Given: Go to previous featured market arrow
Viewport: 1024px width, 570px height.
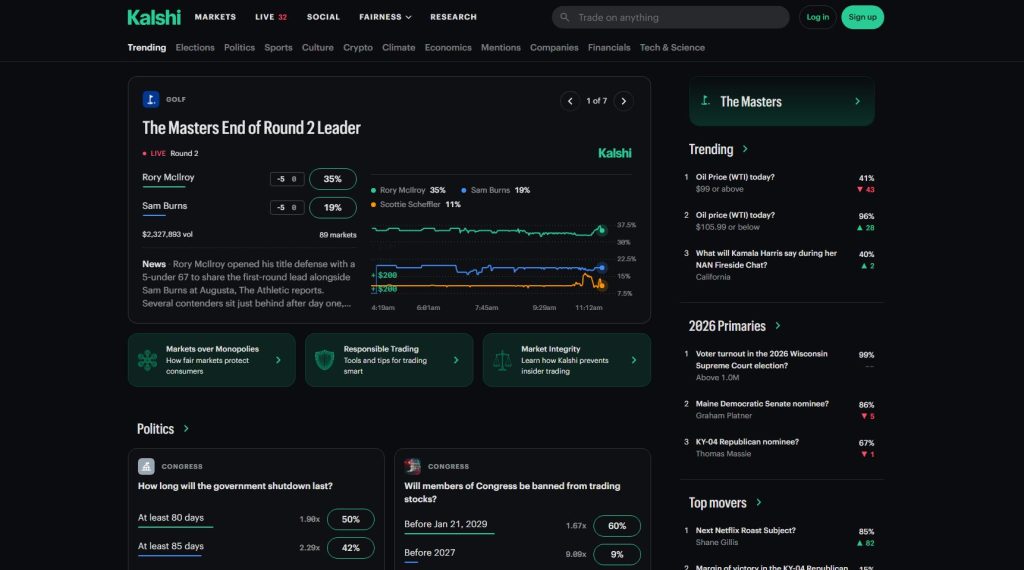Looking at the screenshot, I should [x=570, y=101].
